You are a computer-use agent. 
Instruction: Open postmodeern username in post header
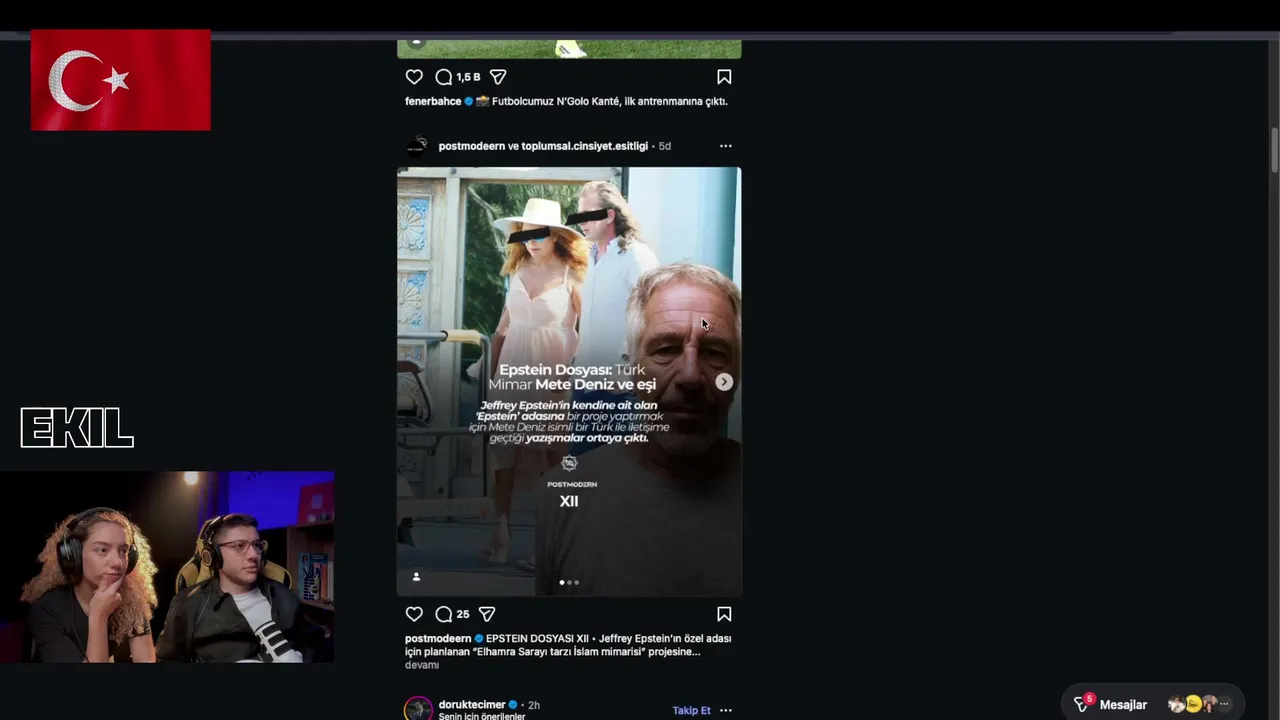(471, 146)
